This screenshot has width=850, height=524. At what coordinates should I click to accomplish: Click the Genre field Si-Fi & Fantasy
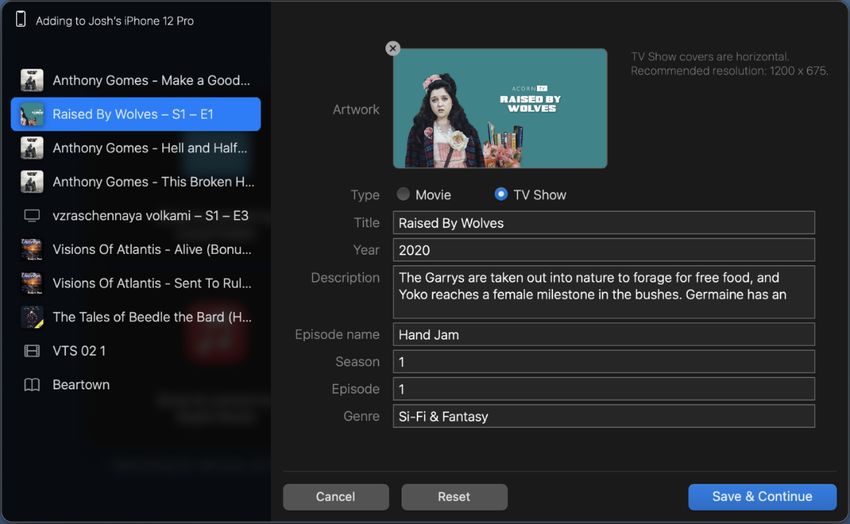[603, 416]
